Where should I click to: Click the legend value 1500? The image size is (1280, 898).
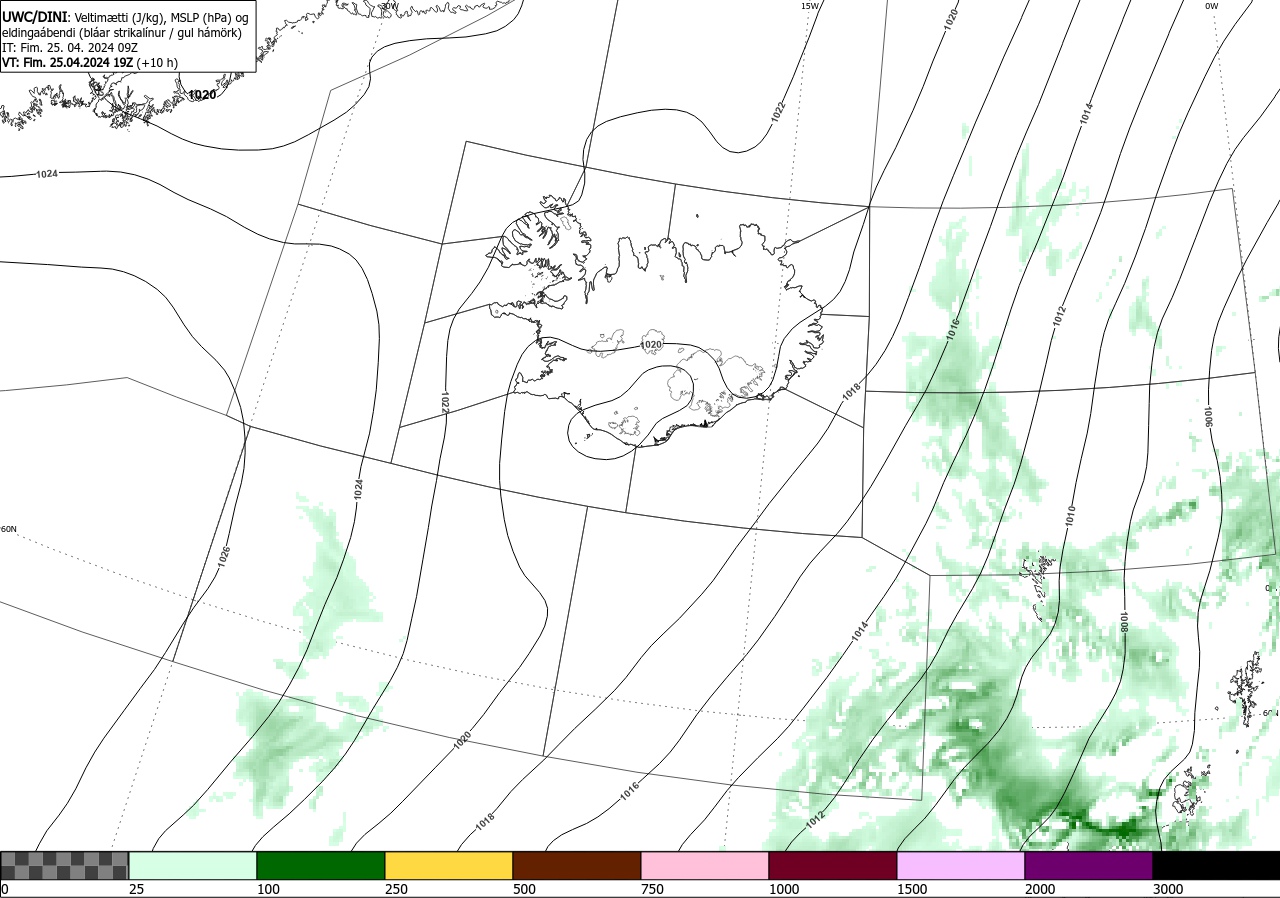[x=912, y=889]
